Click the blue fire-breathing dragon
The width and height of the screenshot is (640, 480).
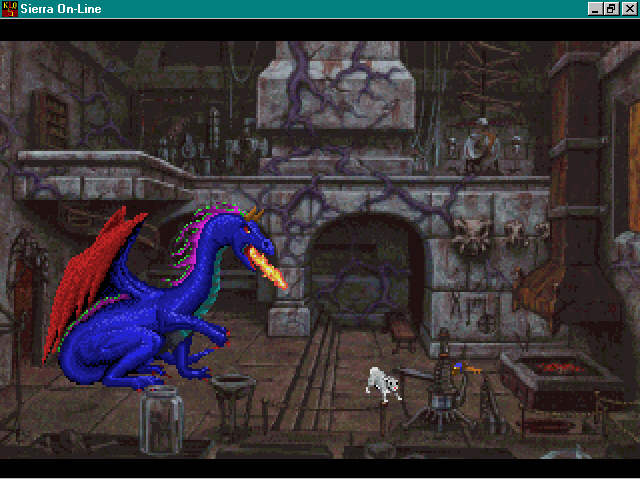click(x=159, y=298)
